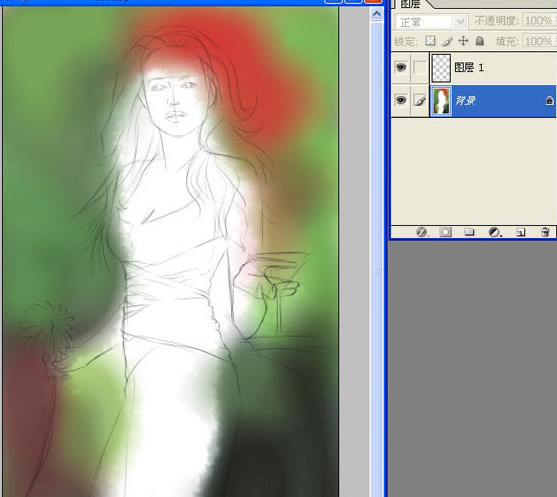The height and width of the screenshot is (497, 557).
Task: Add a layer mask
Action: click(445, 232)
